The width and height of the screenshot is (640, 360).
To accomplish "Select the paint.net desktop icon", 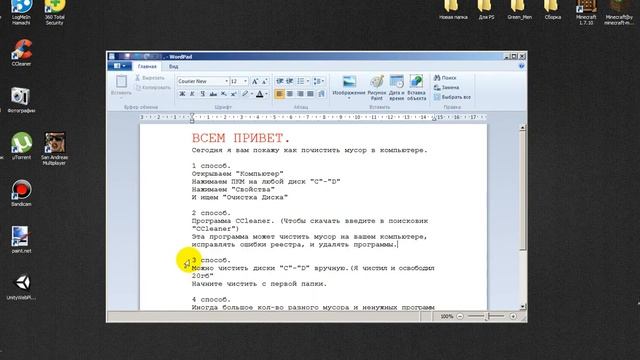I will coord(21,240).
